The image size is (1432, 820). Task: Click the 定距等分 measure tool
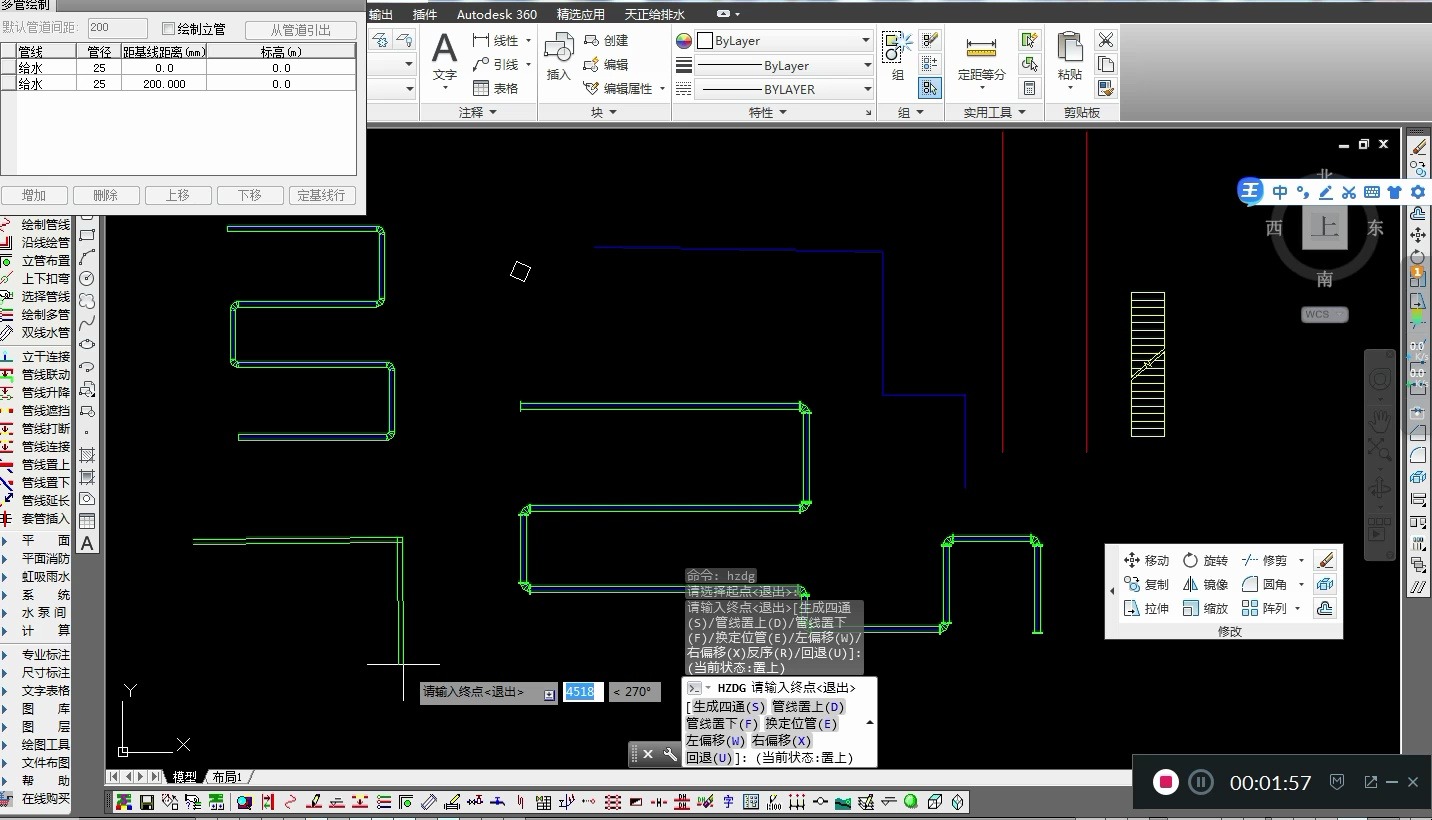982,60
